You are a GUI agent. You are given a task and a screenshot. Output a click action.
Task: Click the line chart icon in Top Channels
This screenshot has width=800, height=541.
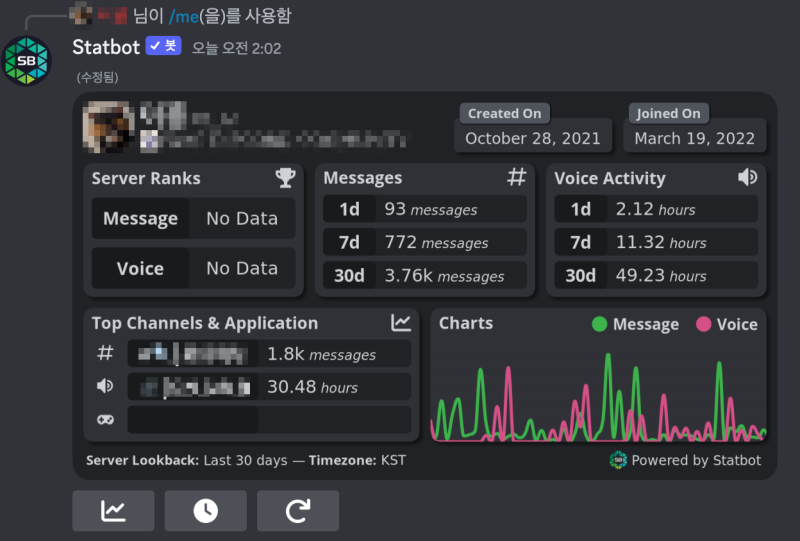click(401, 323)
